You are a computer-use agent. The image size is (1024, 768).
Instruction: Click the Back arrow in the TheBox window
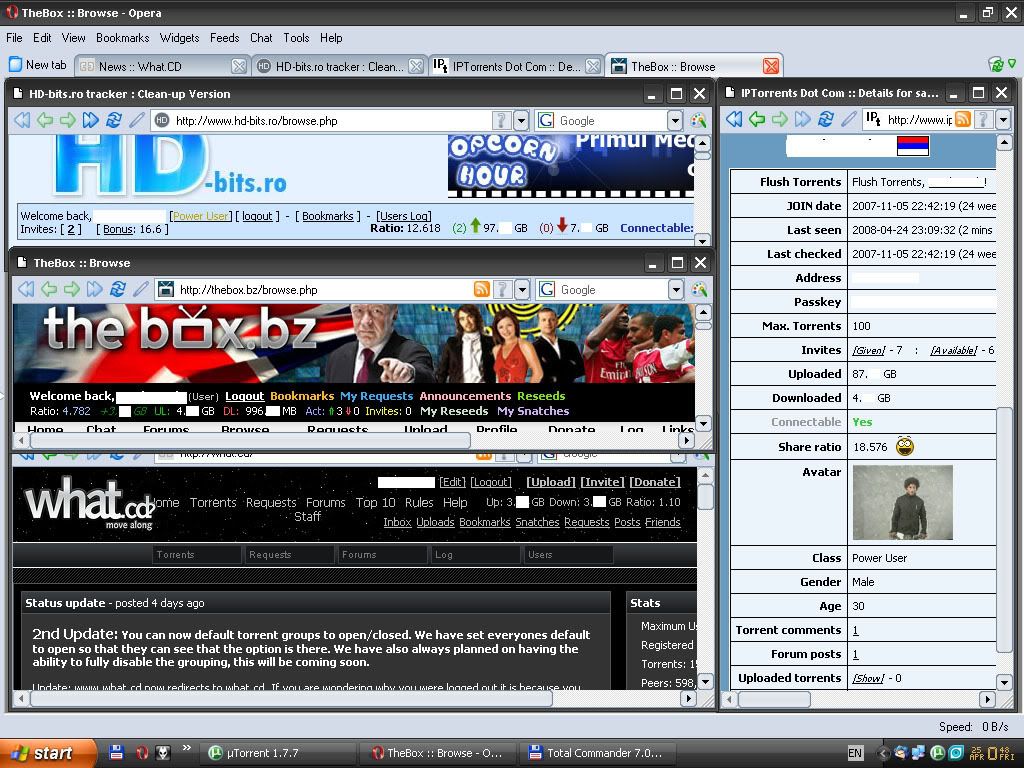tap(49, 289)
